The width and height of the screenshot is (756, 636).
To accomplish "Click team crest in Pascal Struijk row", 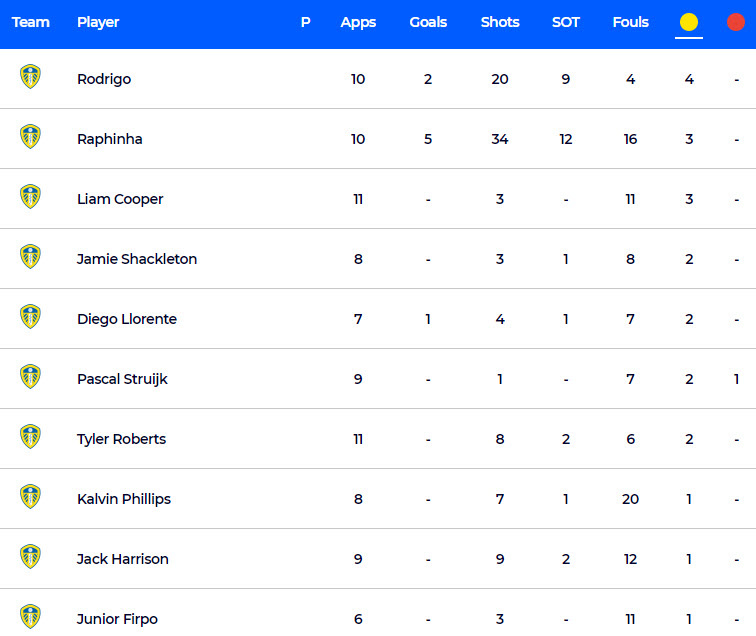I will point(30,377).
